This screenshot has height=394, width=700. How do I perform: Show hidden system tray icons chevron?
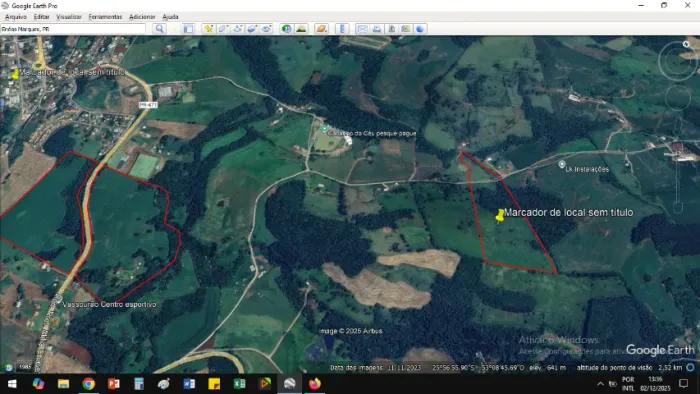tap(600, 384)
